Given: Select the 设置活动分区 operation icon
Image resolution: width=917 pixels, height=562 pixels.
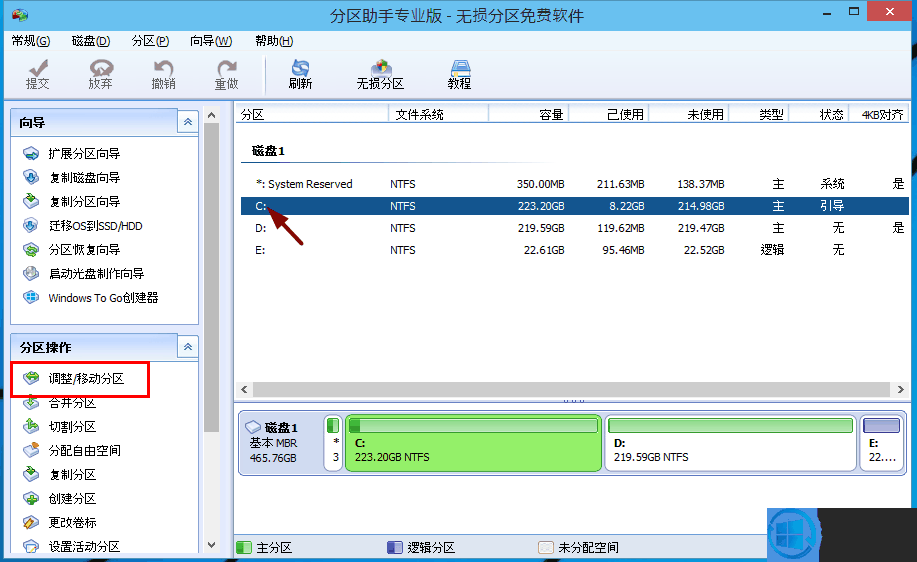Looking at the screenshot, I should click(31, 546).
